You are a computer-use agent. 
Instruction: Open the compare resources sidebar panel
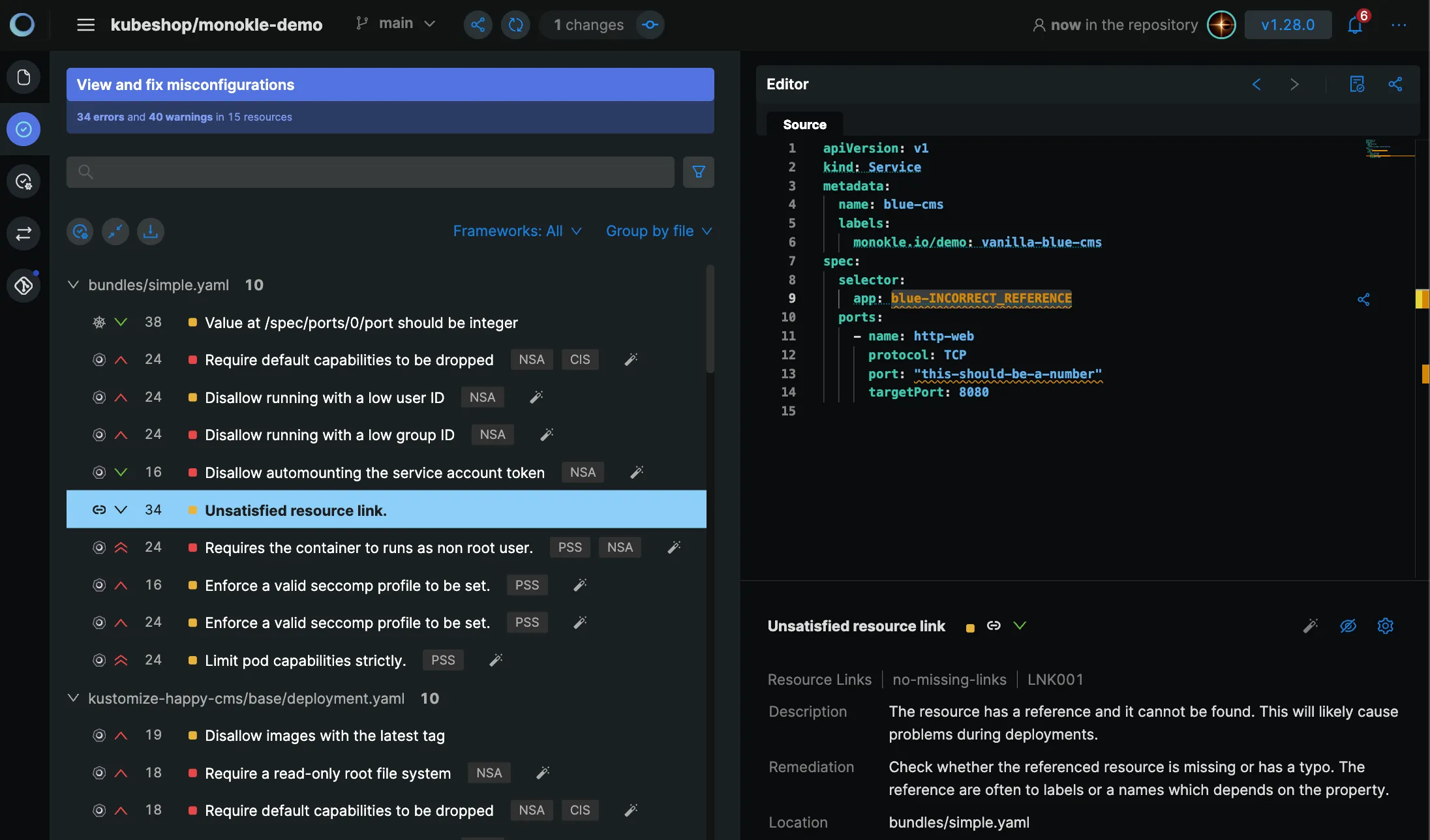pos(23,233)
